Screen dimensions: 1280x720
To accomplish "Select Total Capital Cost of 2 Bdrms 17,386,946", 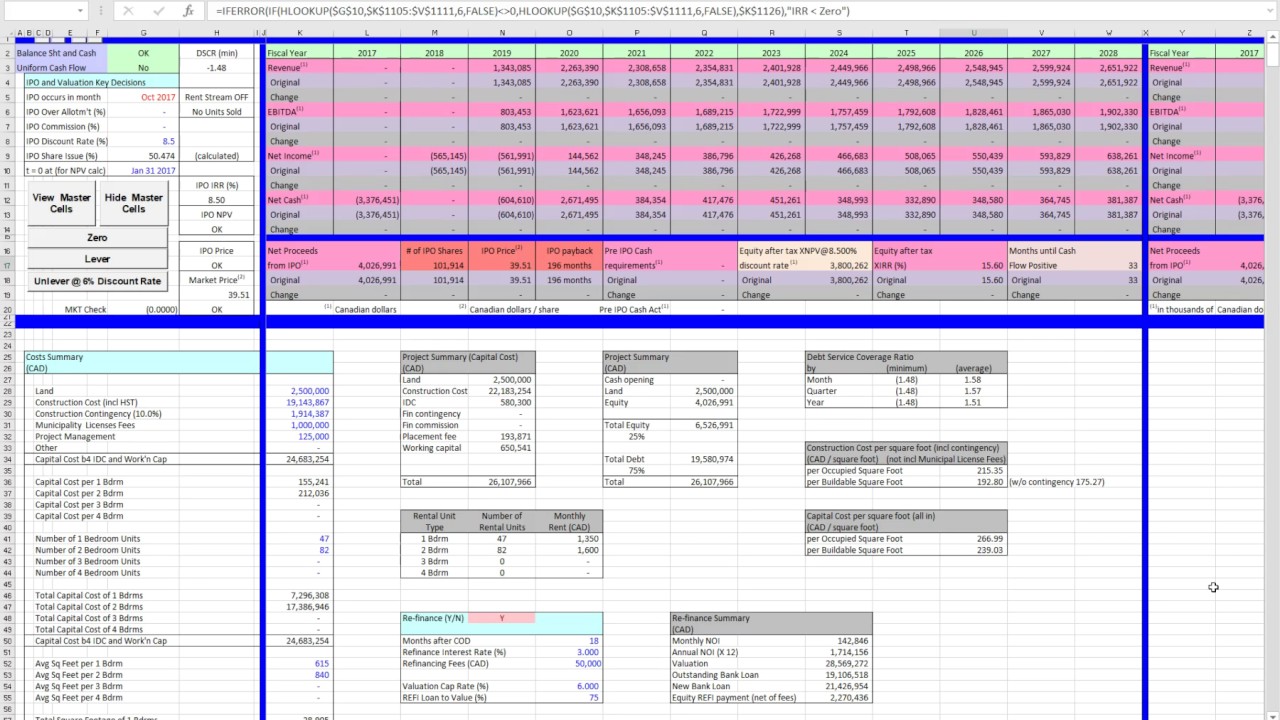I will (299, 607).
